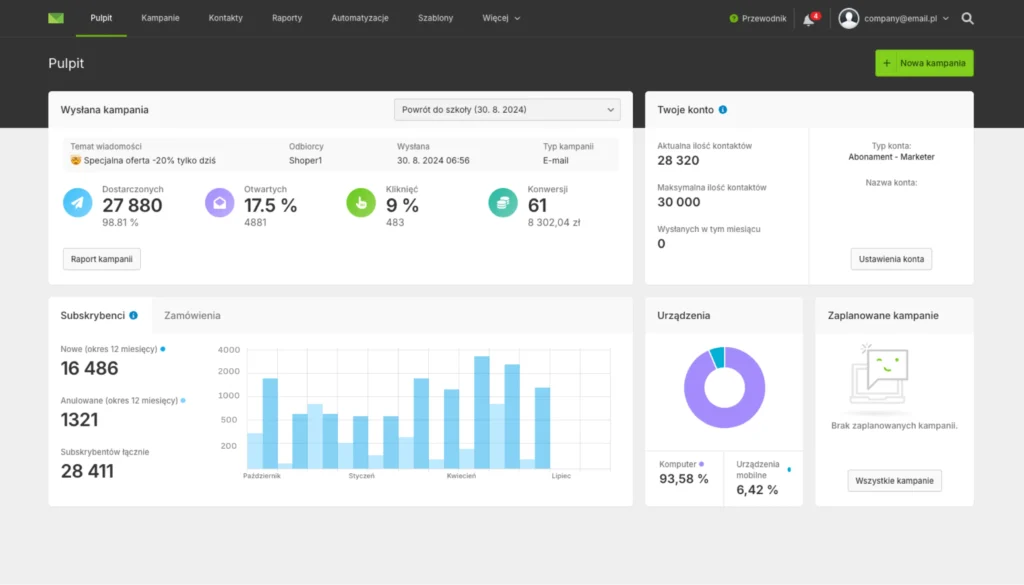Click the green envelope logo icon

click(x=56, y=18)
